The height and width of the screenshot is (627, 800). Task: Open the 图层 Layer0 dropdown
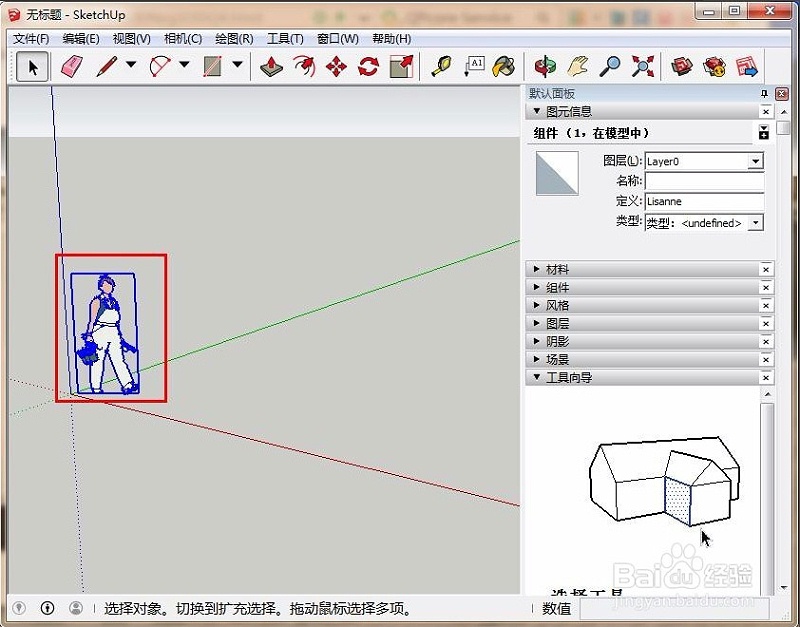tap(757, 161)
